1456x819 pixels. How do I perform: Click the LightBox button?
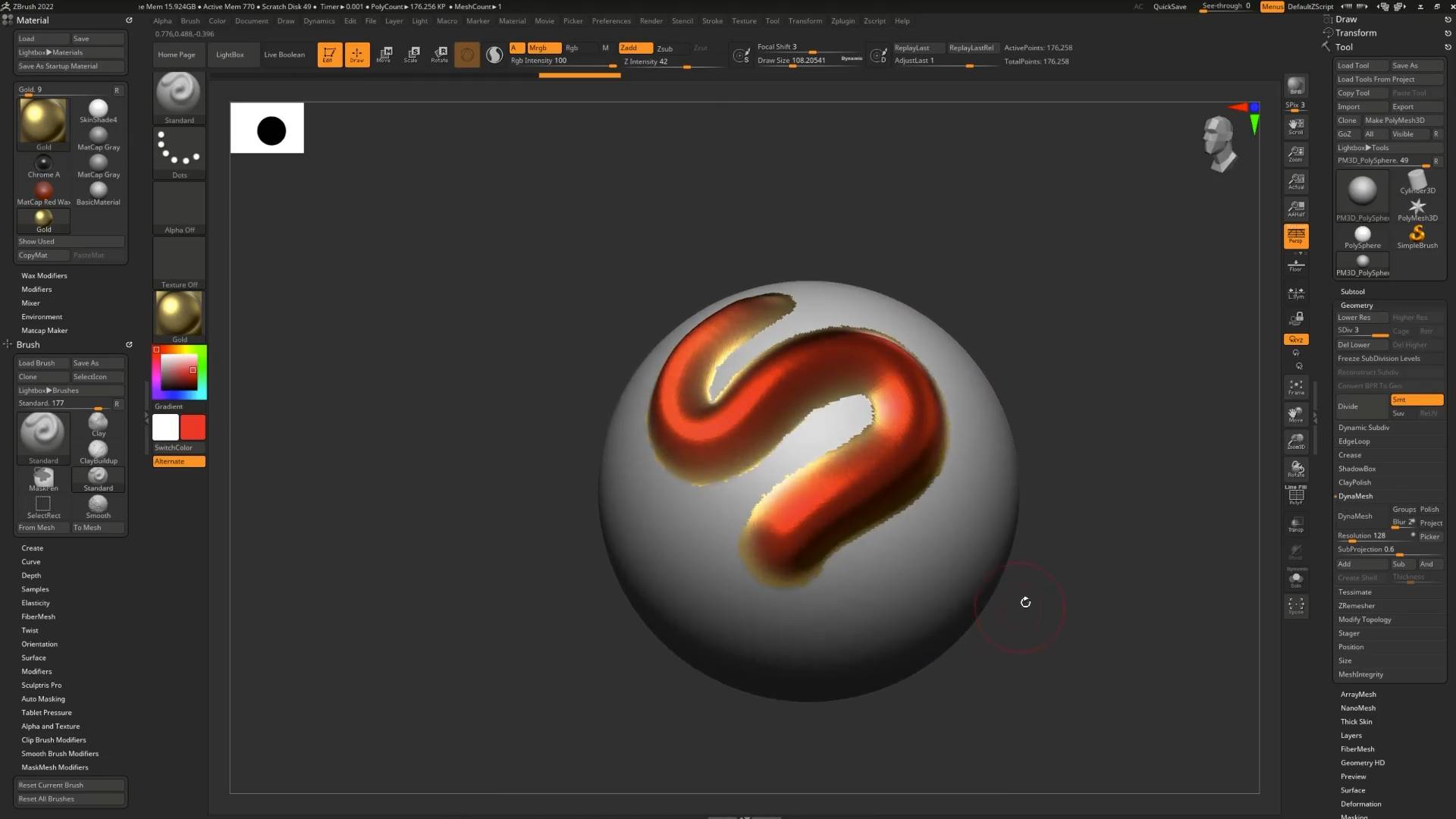[x=230, y=55]
